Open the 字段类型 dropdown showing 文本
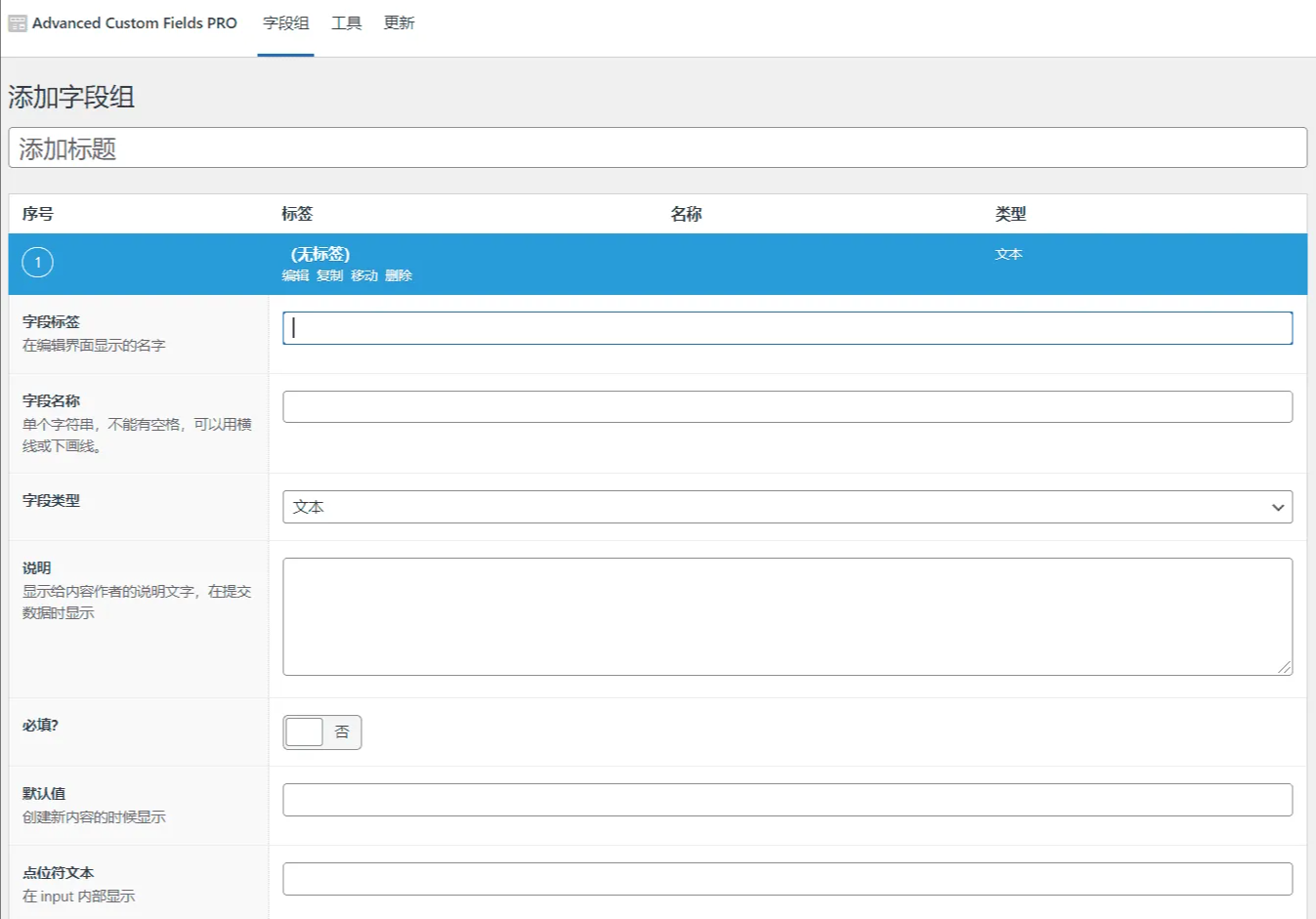This screenshot has height=919, width=1316. click(x=787, y=507)
